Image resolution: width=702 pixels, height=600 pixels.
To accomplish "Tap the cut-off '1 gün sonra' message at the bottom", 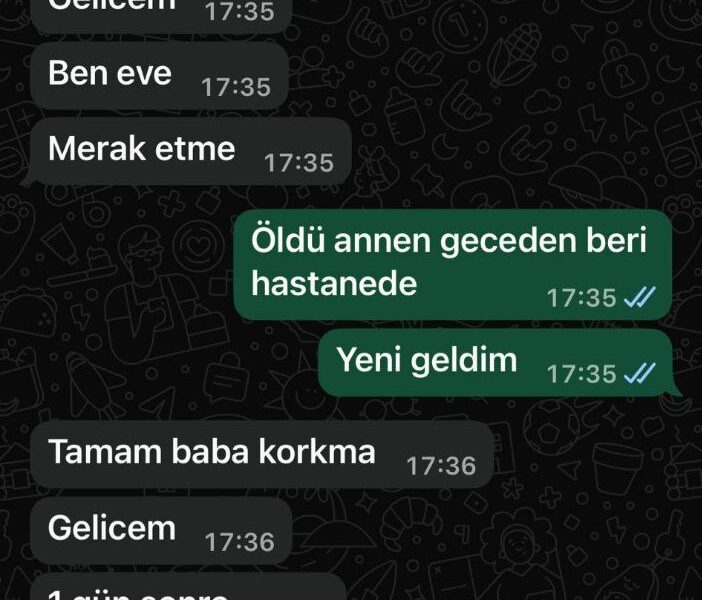I will pos(188,587).
